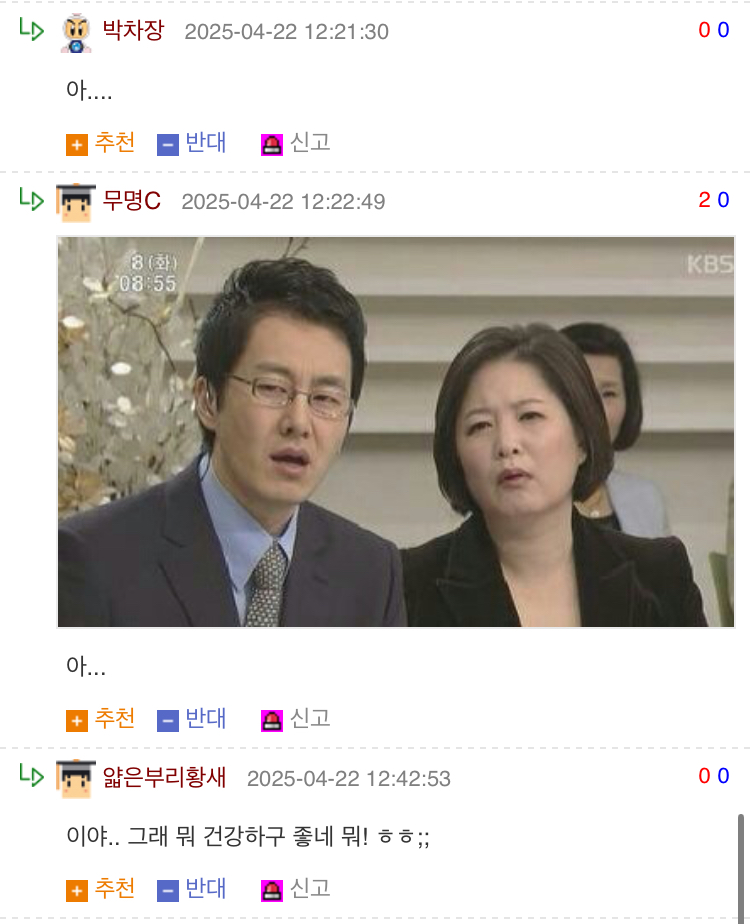This screenshot has height=924, width=750.
Task: Open 무명C's graduation cap avatar
Action: click(x=75, y=203)
